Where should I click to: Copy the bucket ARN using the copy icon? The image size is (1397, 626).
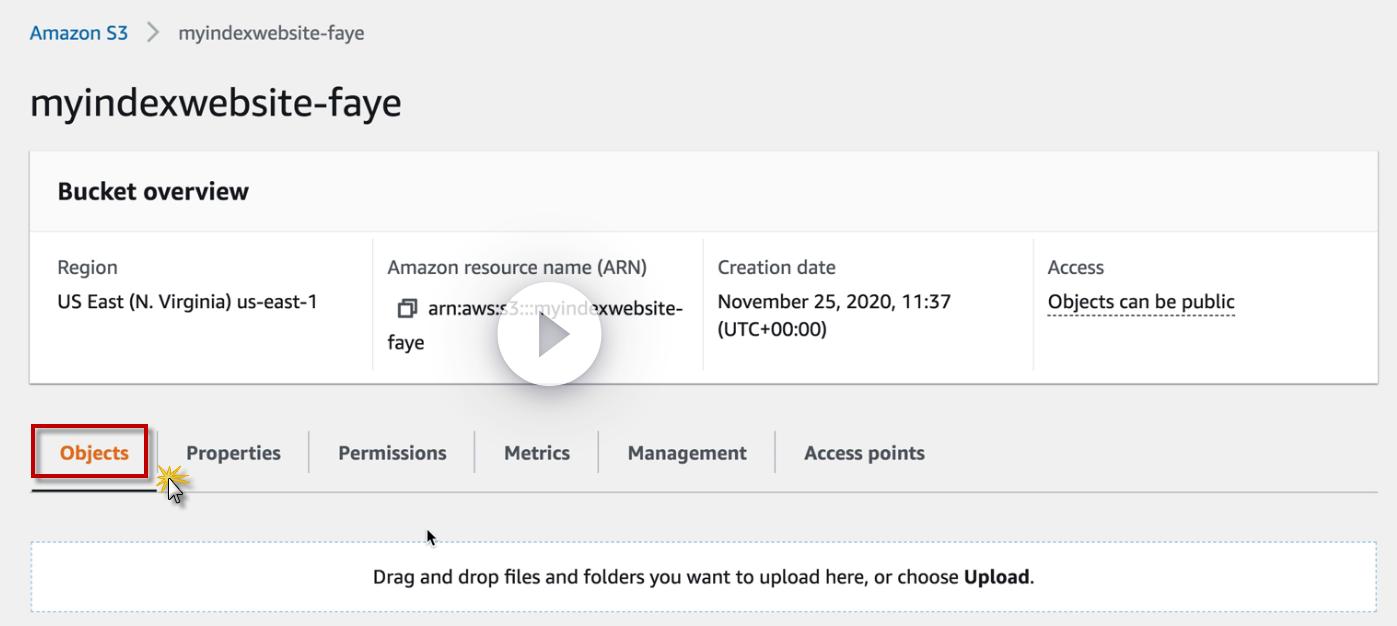tap(407, 308)
